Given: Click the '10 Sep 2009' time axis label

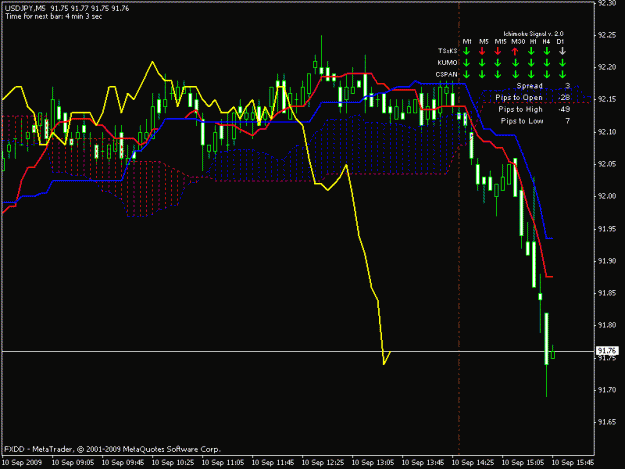Looking at the screenshot, I should 22,463.
